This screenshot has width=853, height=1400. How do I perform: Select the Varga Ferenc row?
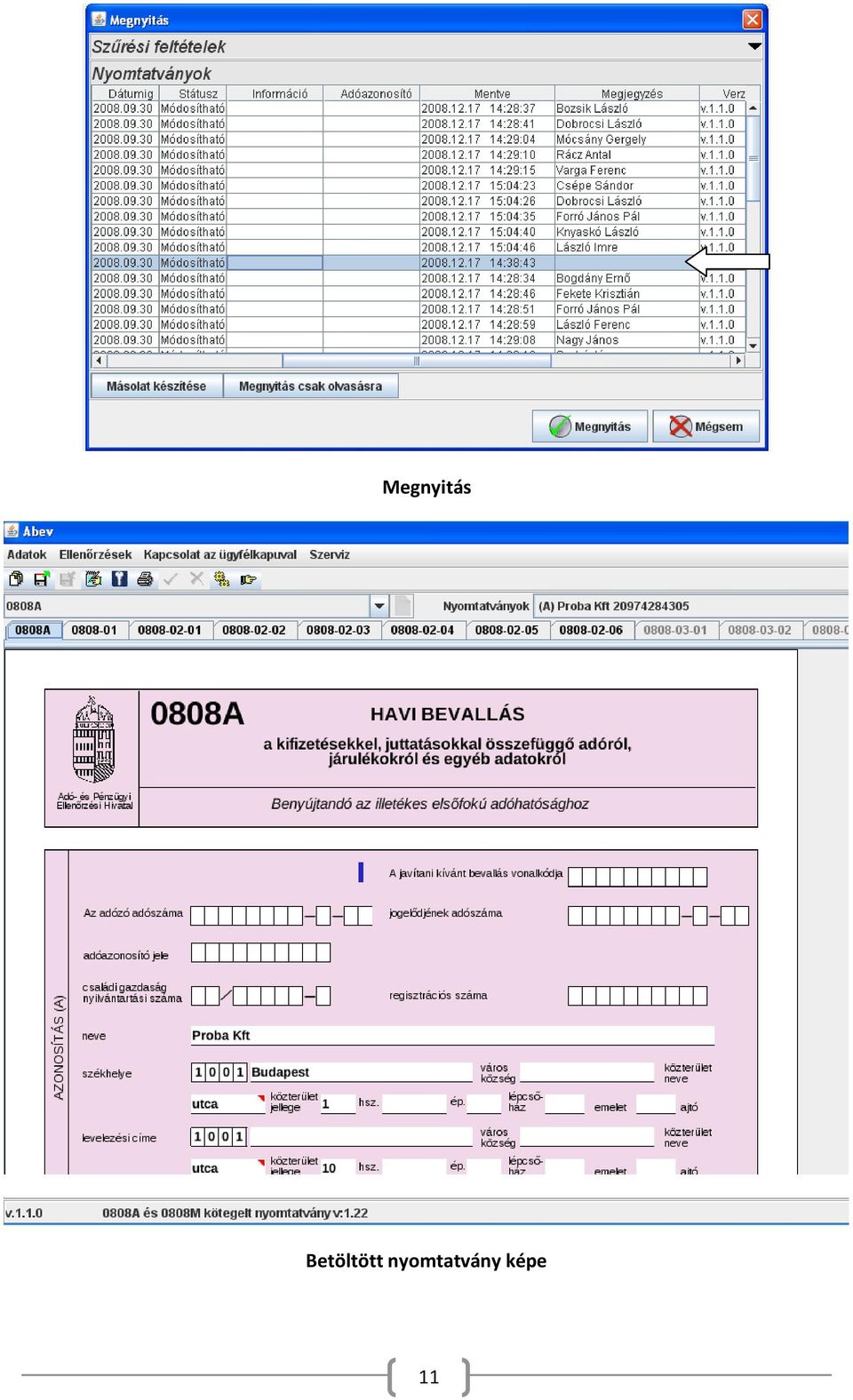(x=419, y=171)
